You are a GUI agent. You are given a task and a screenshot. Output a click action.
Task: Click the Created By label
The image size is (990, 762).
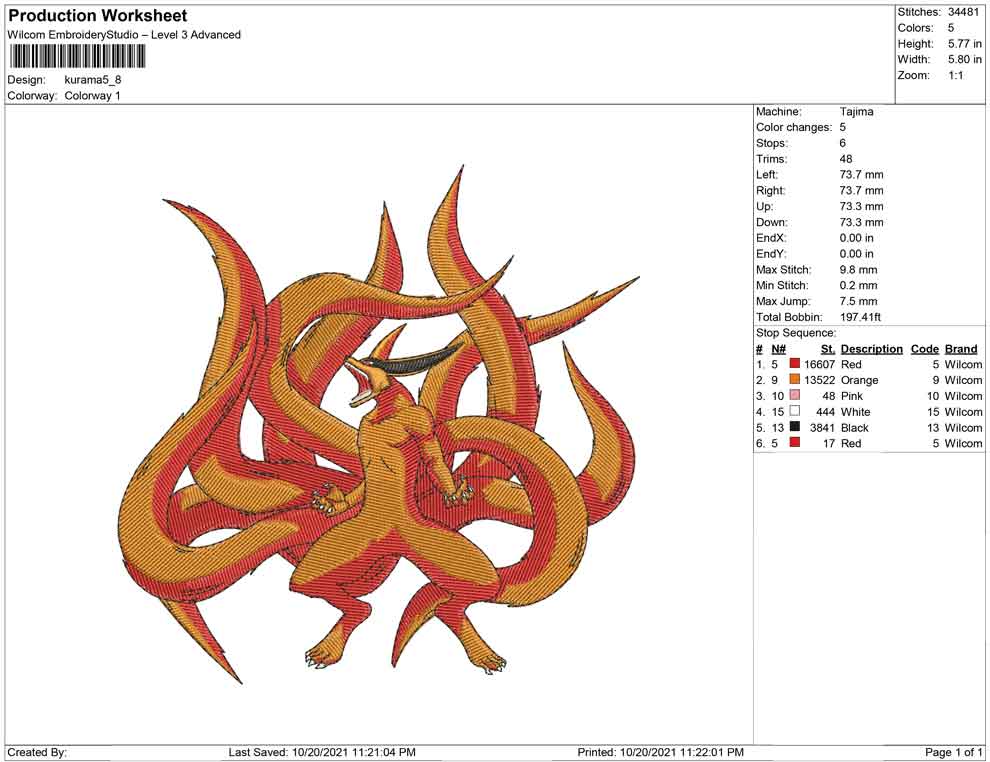tap(37, 752)
